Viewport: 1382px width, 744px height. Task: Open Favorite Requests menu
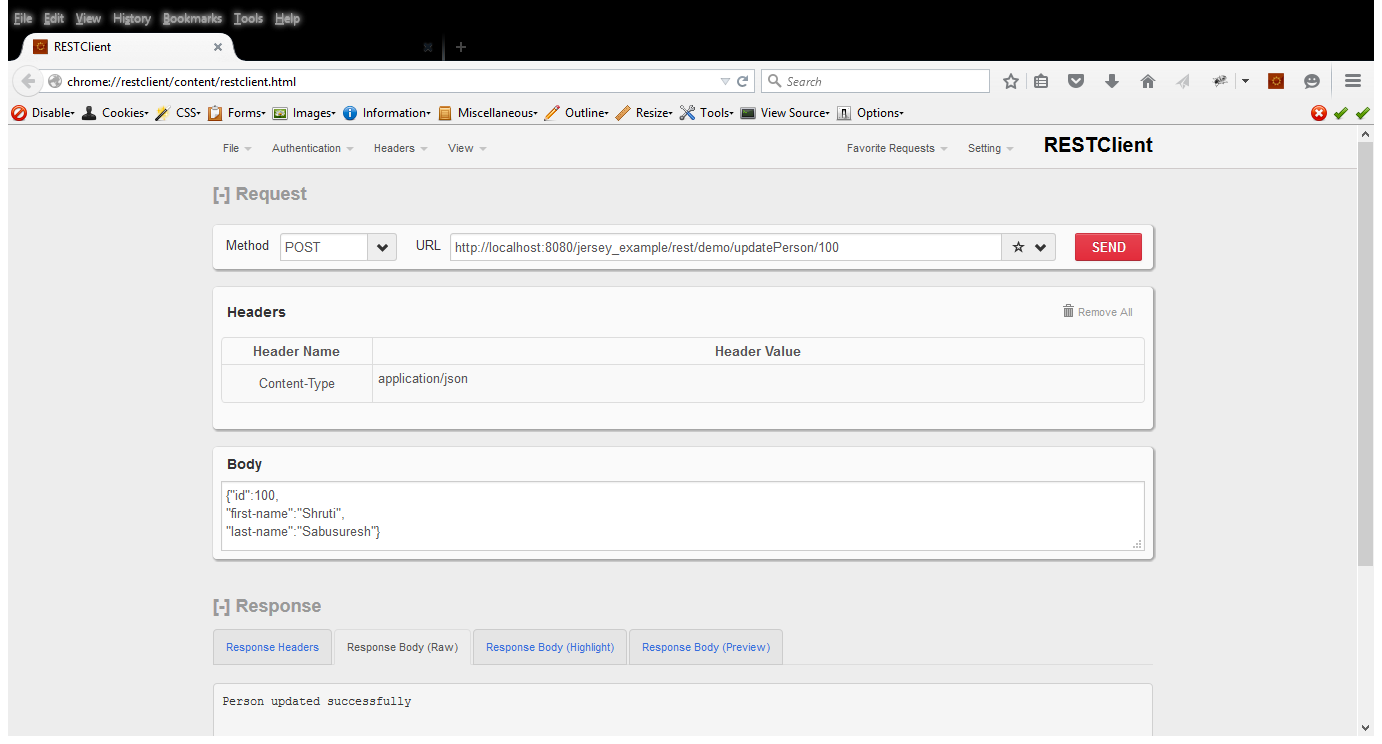(897, 148)
